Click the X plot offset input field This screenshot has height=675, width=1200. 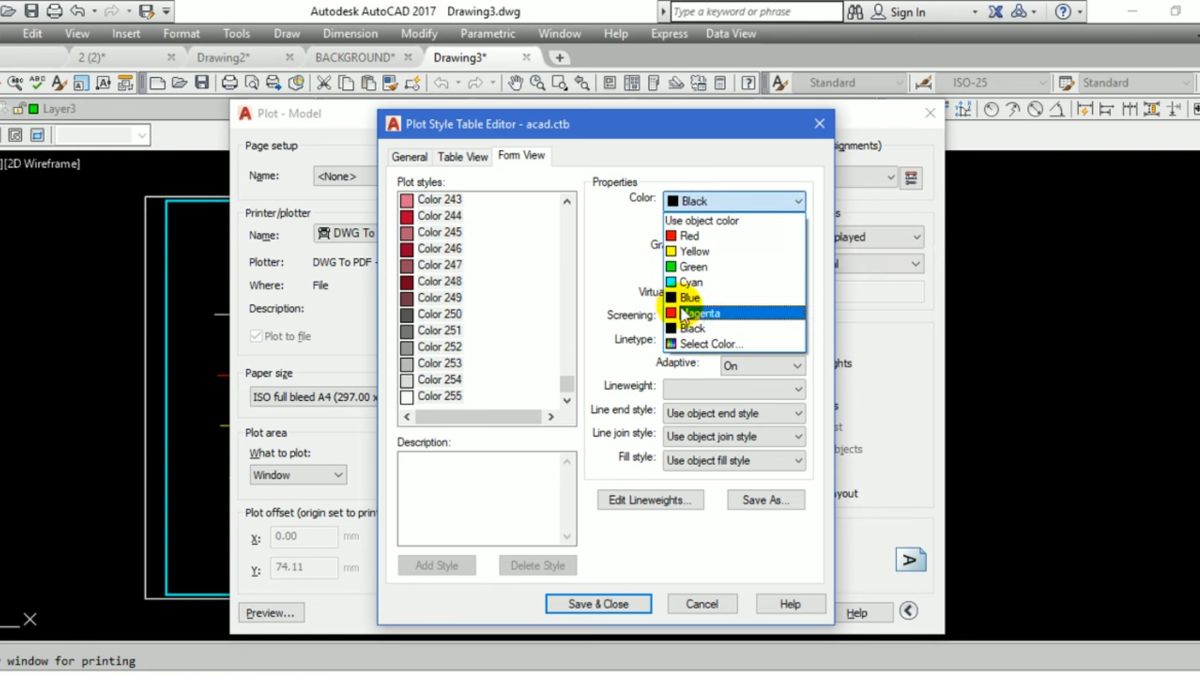point(304,537)
